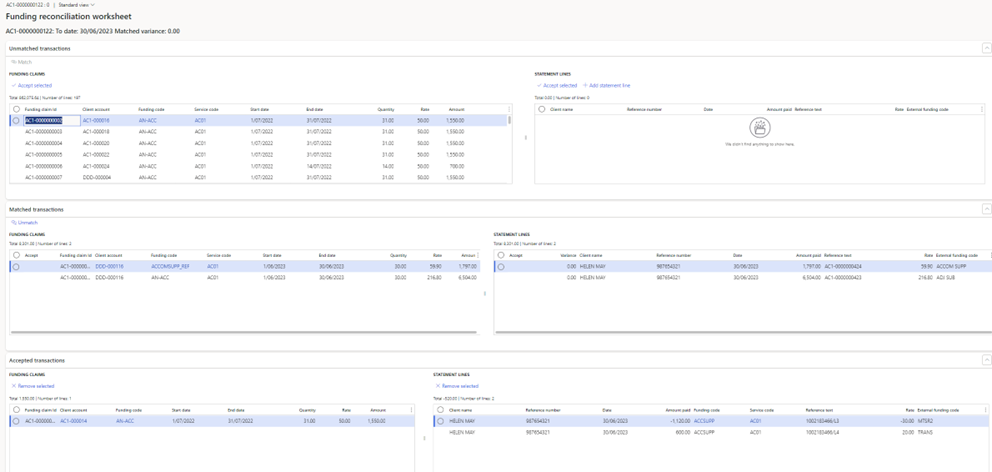Click splitter handle between accepted grids

[424, 437]
